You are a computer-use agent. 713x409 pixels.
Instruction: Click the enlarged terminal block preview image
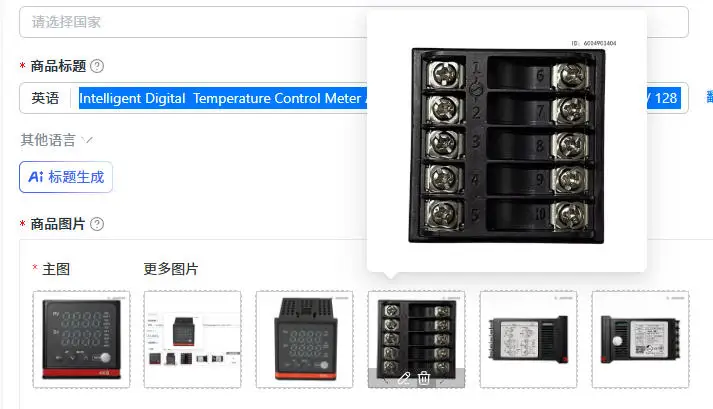pyautogui.click(x=507, y=146)
